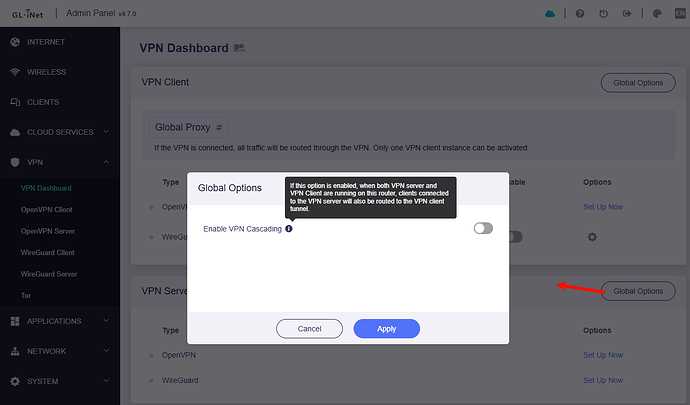Open the WireGuard client settings gear icon
The image size is (690, 405).
(592, 237)
